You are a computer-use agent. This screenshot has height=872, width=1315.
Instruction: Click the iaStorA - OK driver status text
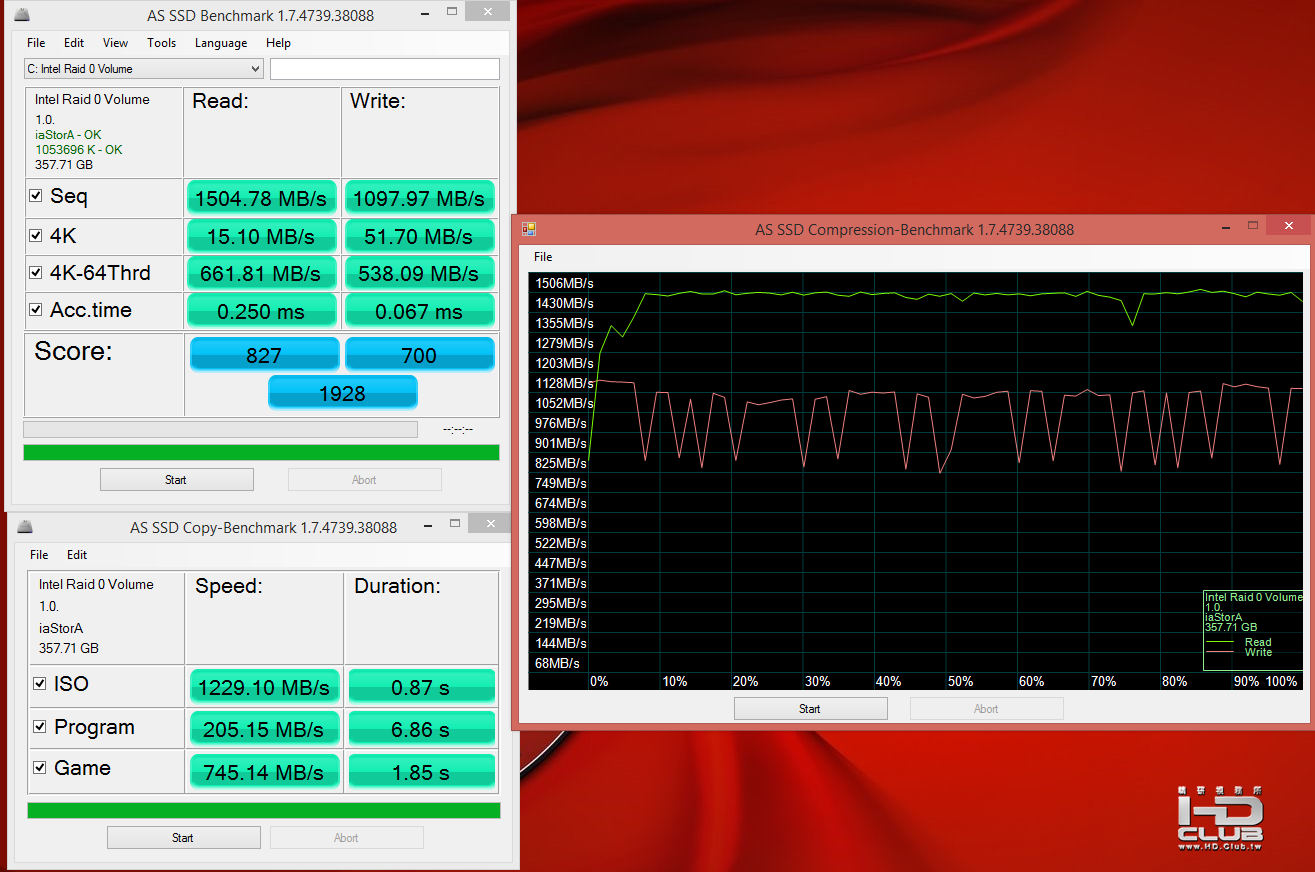tap(68, 135)
